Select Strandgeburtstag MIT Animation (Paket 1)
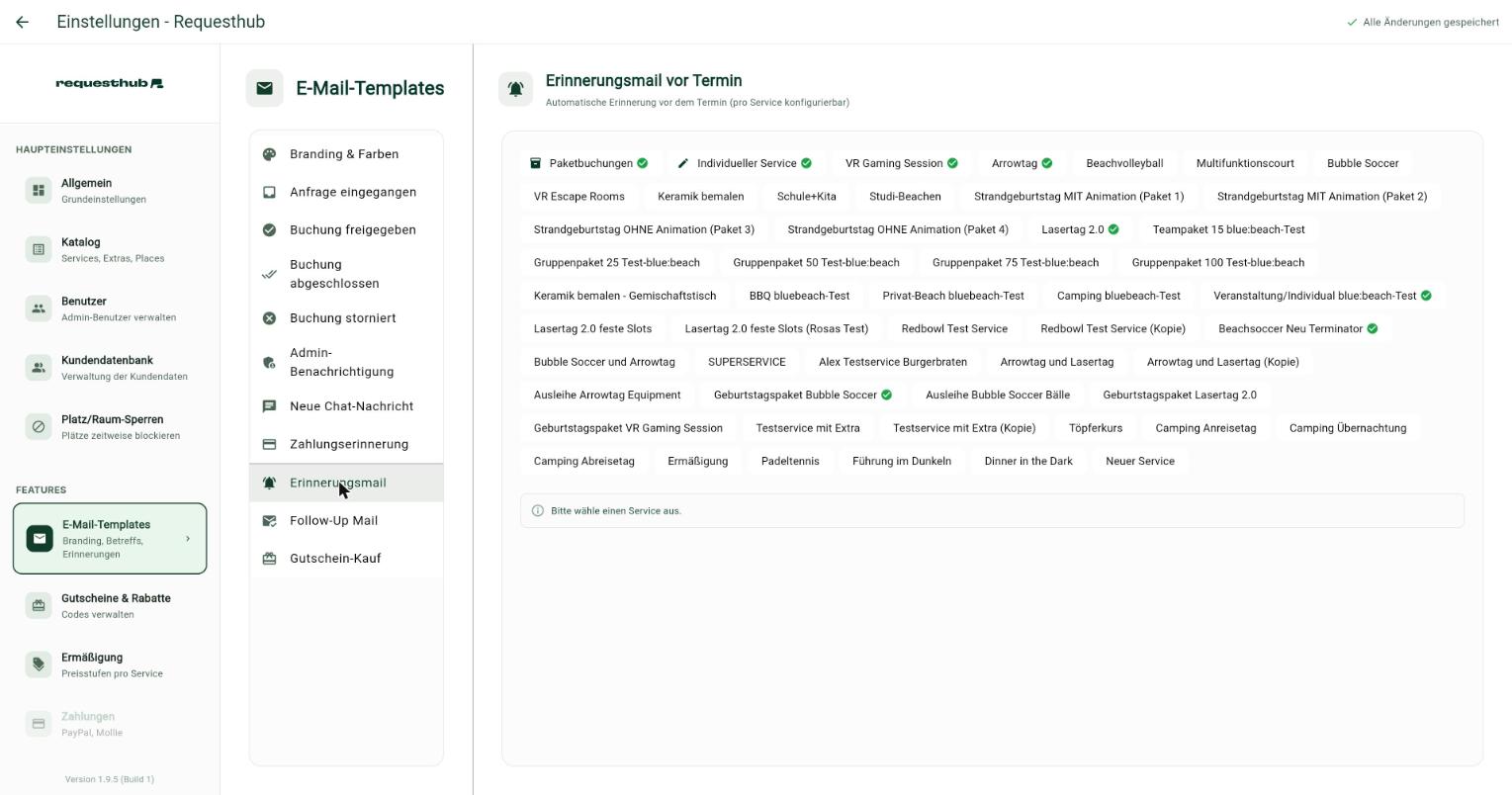Viewport: 1512px width, 795px height. (x=1079, y=196)
